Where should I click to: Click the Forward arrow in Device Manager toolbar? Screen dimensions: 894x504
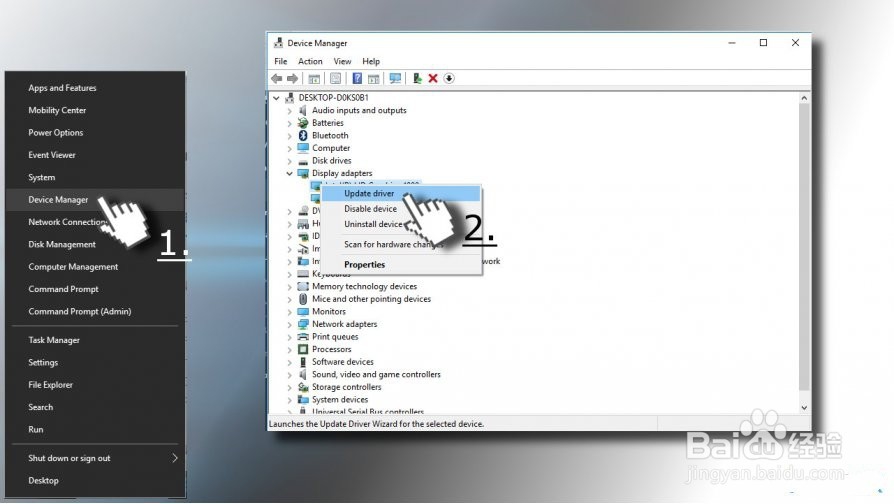click(292, 79)
